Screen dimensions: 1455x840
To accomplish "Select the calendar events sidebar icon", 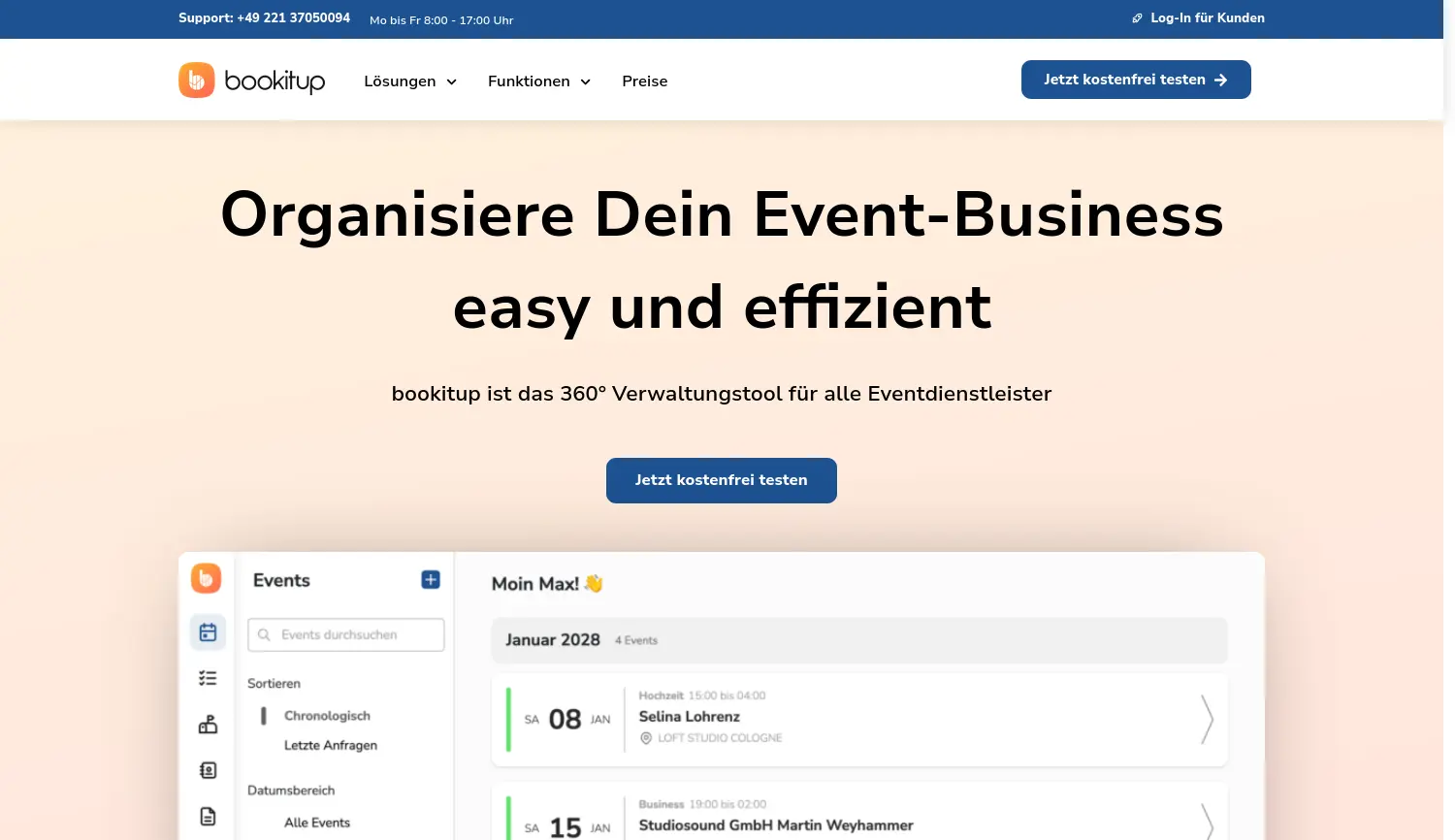I will point(208,632).
